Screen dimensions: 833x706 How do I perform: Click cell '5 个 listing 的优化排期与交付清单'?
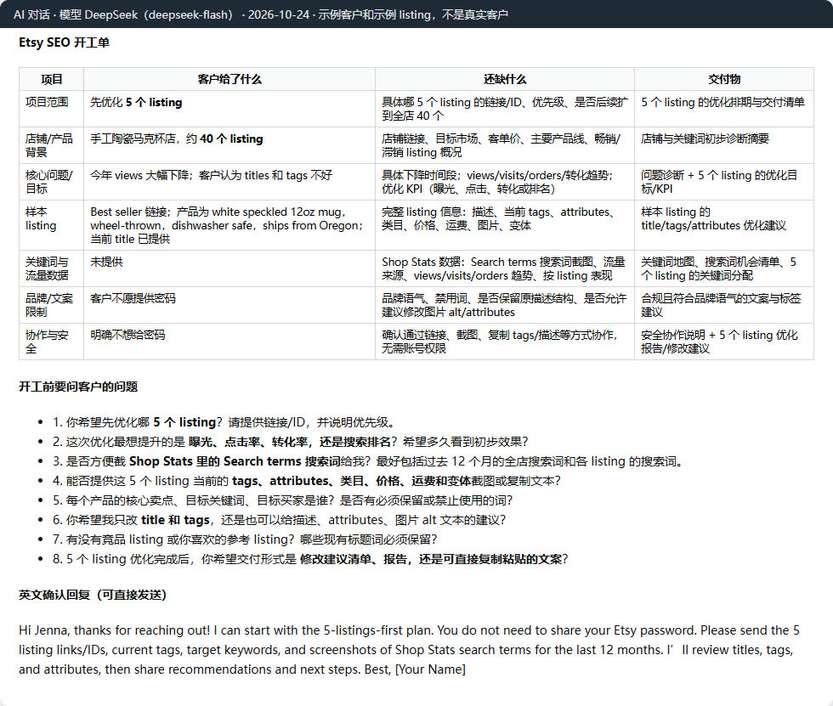tap(724, 109)
